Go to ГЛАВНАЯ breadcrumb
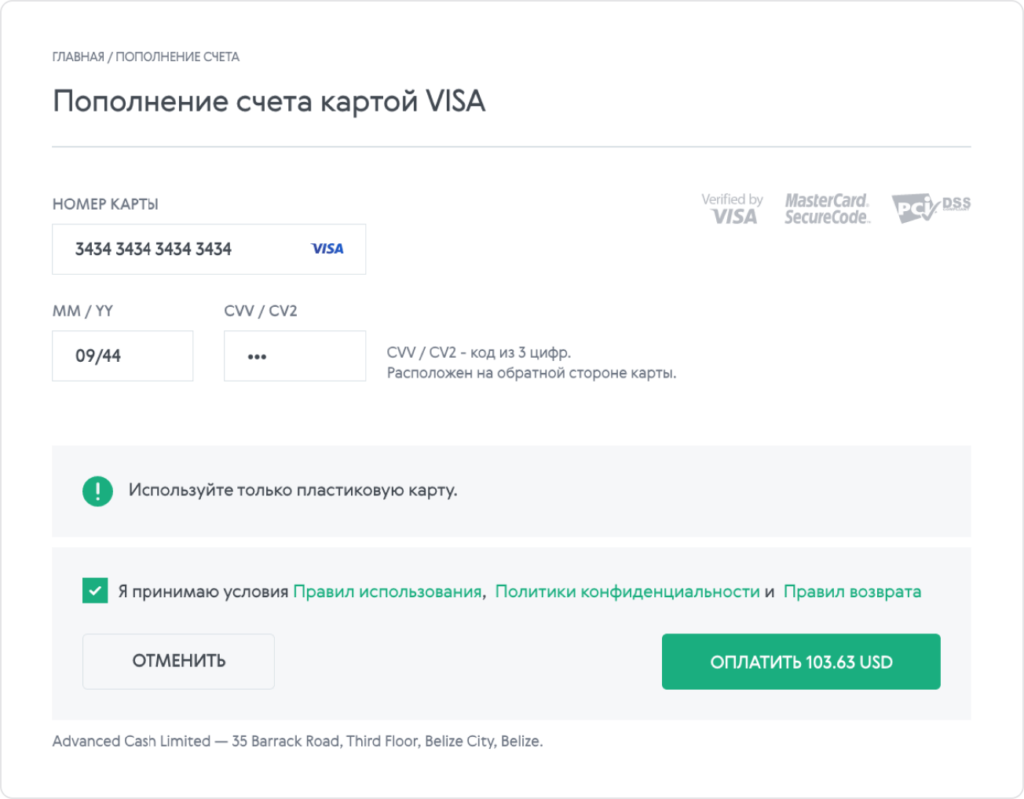 78,57
